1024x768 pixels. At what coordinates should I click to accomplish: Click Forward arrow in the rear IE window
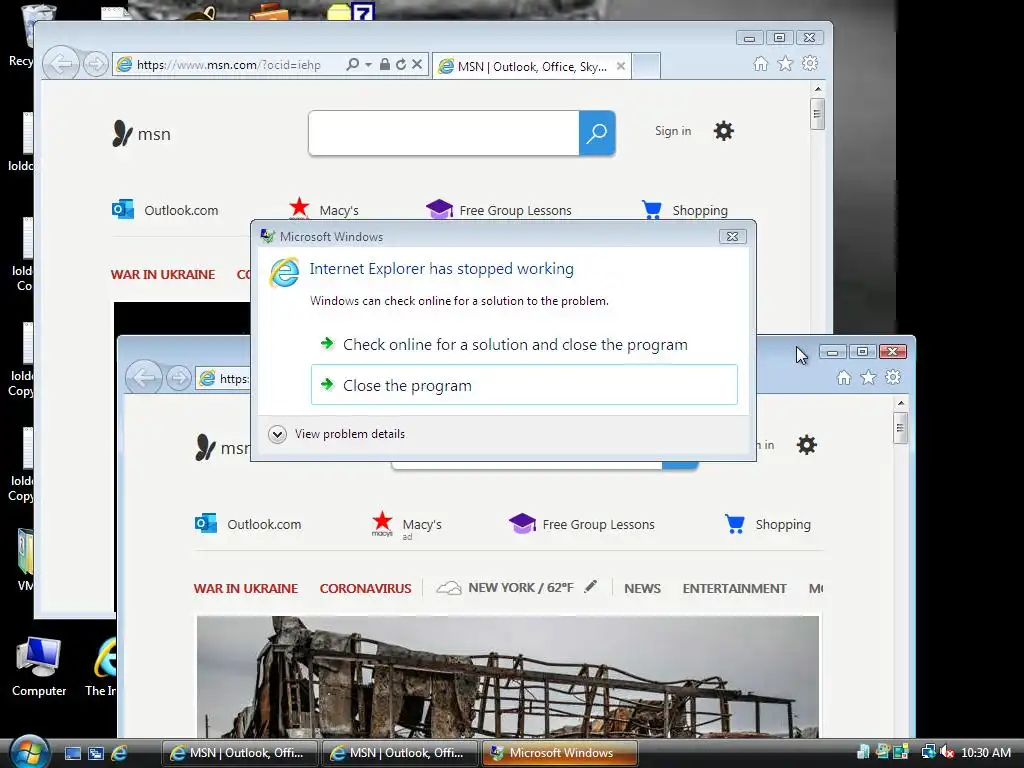click(x=95, y=65)
